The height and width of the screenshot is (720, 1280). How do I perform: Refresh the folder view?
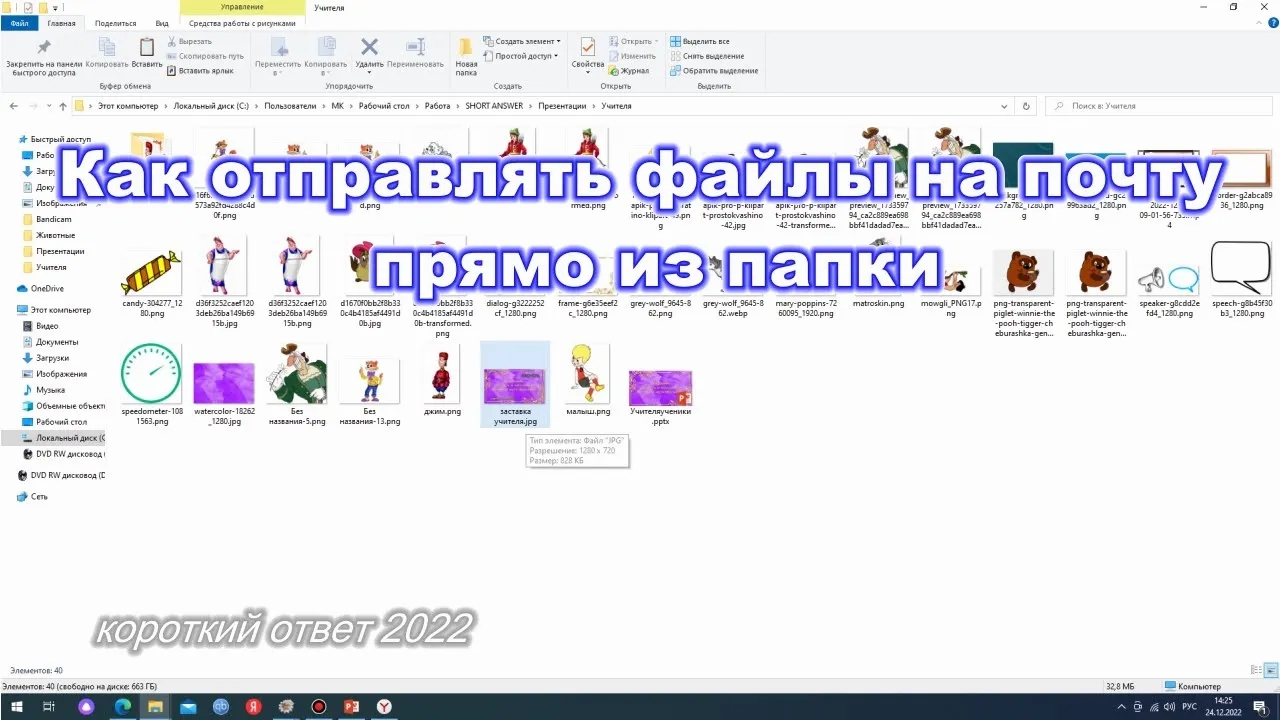1026,106
